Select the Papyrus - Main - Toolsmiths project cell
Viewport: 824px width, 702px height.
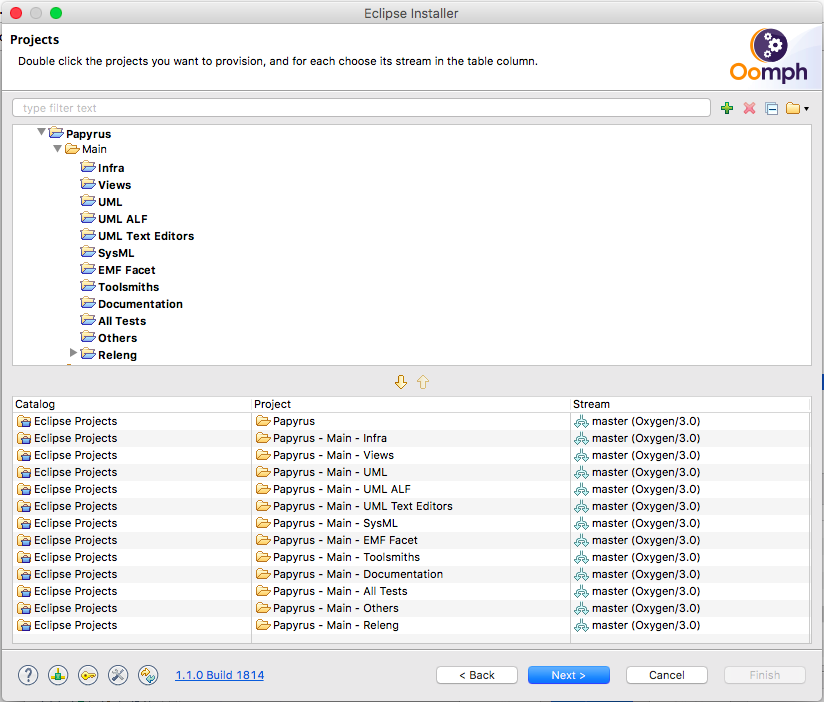411,557
